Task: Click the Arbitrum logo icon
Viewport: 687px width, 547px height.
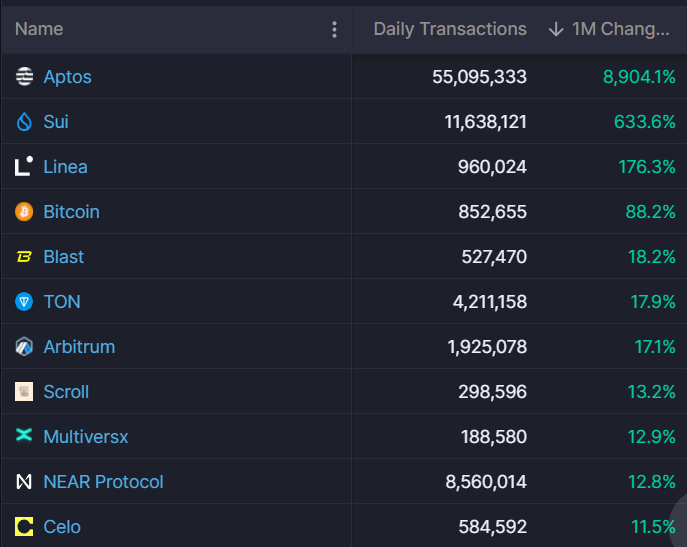Action: coord(24,347)
